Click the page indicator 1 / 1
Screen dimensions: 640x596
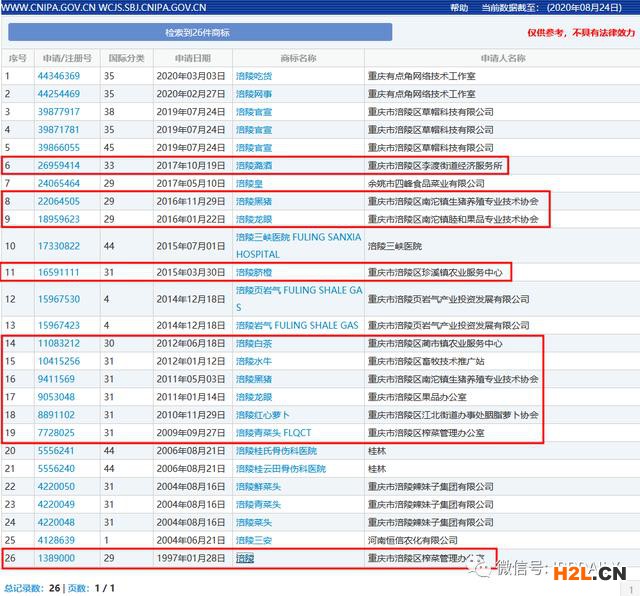(x=105, y=588)
